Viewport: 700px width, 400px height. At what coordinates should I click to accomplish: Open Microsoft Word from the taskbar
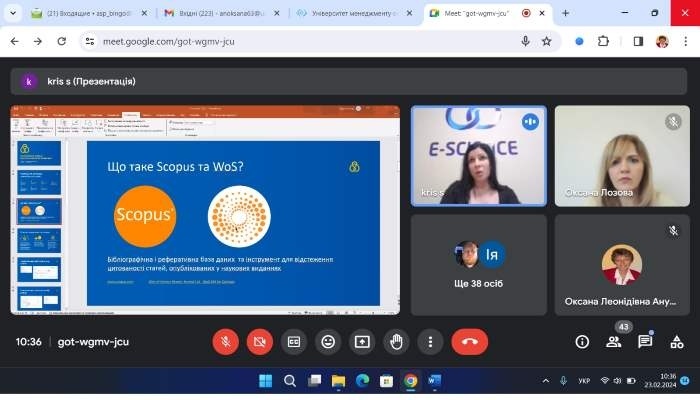point(434,381)
